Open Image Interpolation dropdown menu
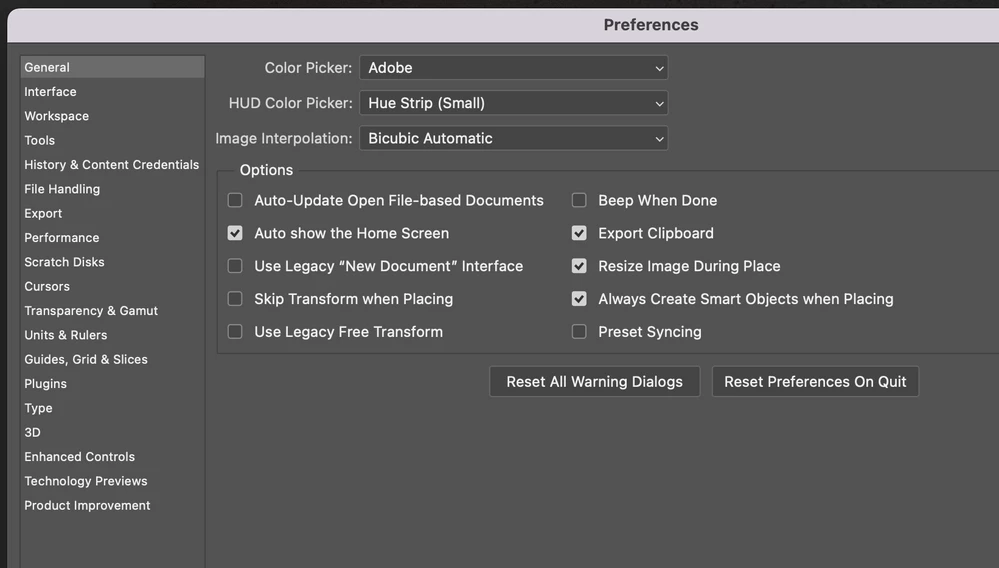The width and height of the screenshot is (999, 568). [x=514, y=138]
